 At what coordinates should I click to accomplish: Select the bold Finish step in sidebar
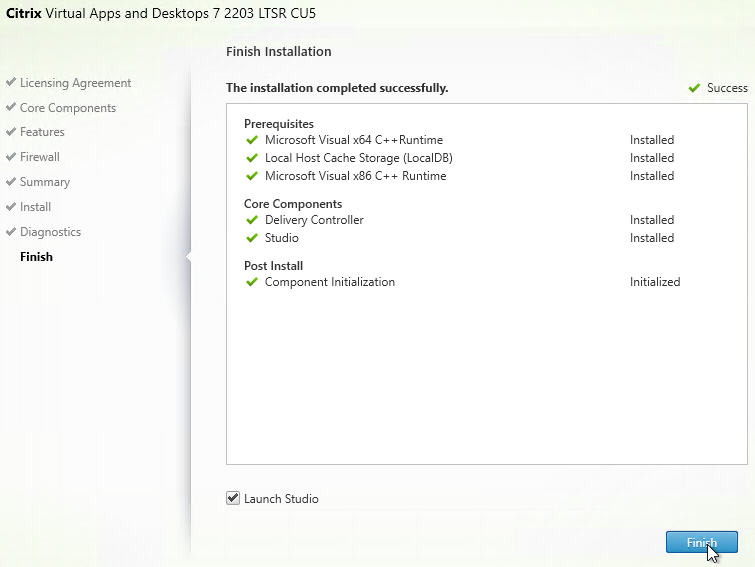tap(36, 257)
